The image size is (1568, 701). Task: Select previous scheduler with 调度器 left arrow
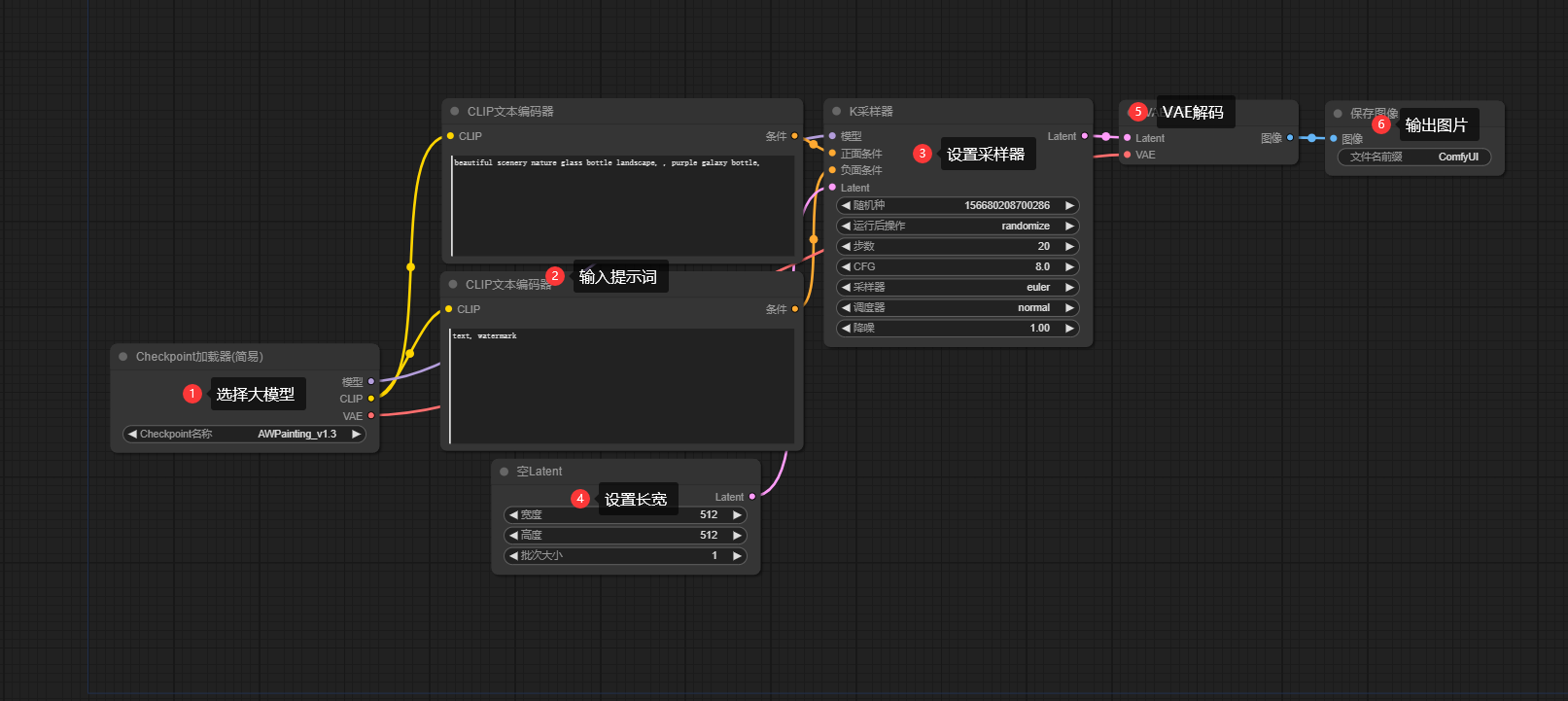pos(846,307)
